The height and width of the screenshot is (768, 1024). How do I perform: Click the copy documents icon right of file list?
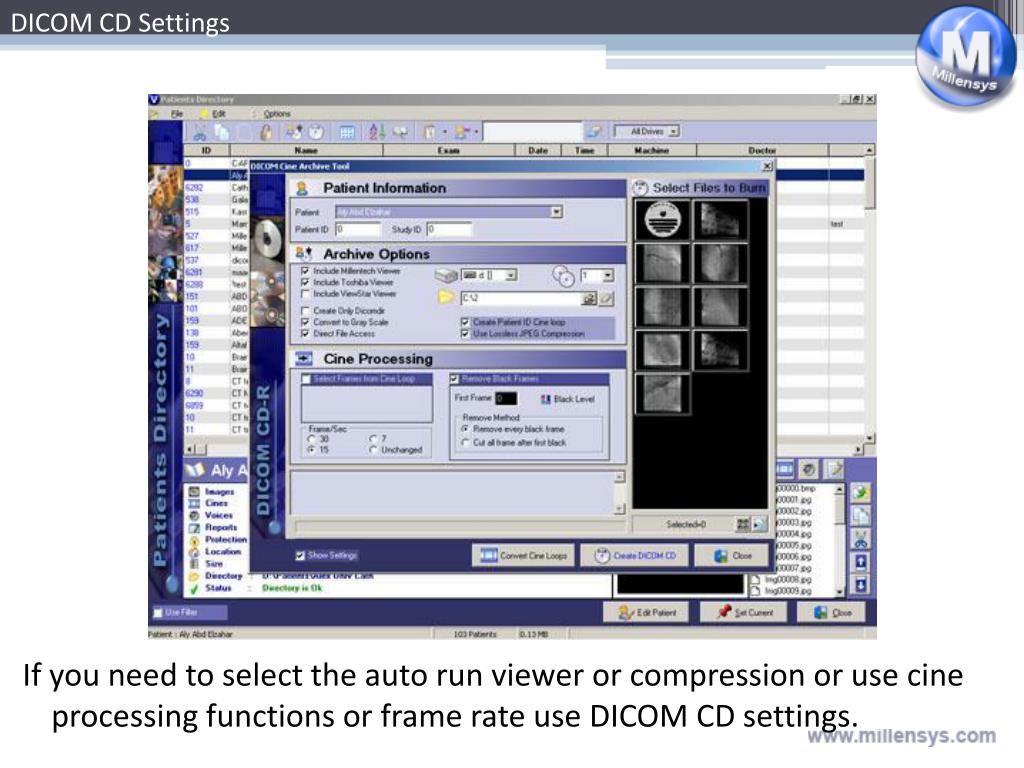(861, 516)
